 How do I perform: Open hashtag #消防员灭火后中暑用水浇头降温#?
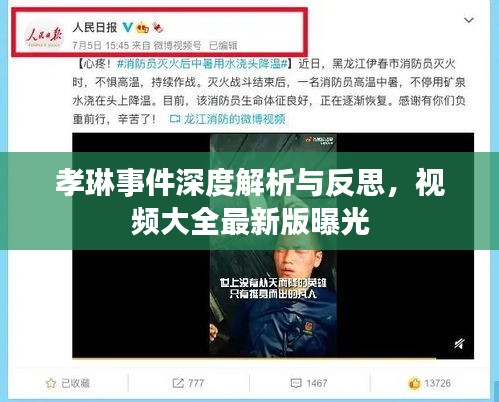pos(202,64)
